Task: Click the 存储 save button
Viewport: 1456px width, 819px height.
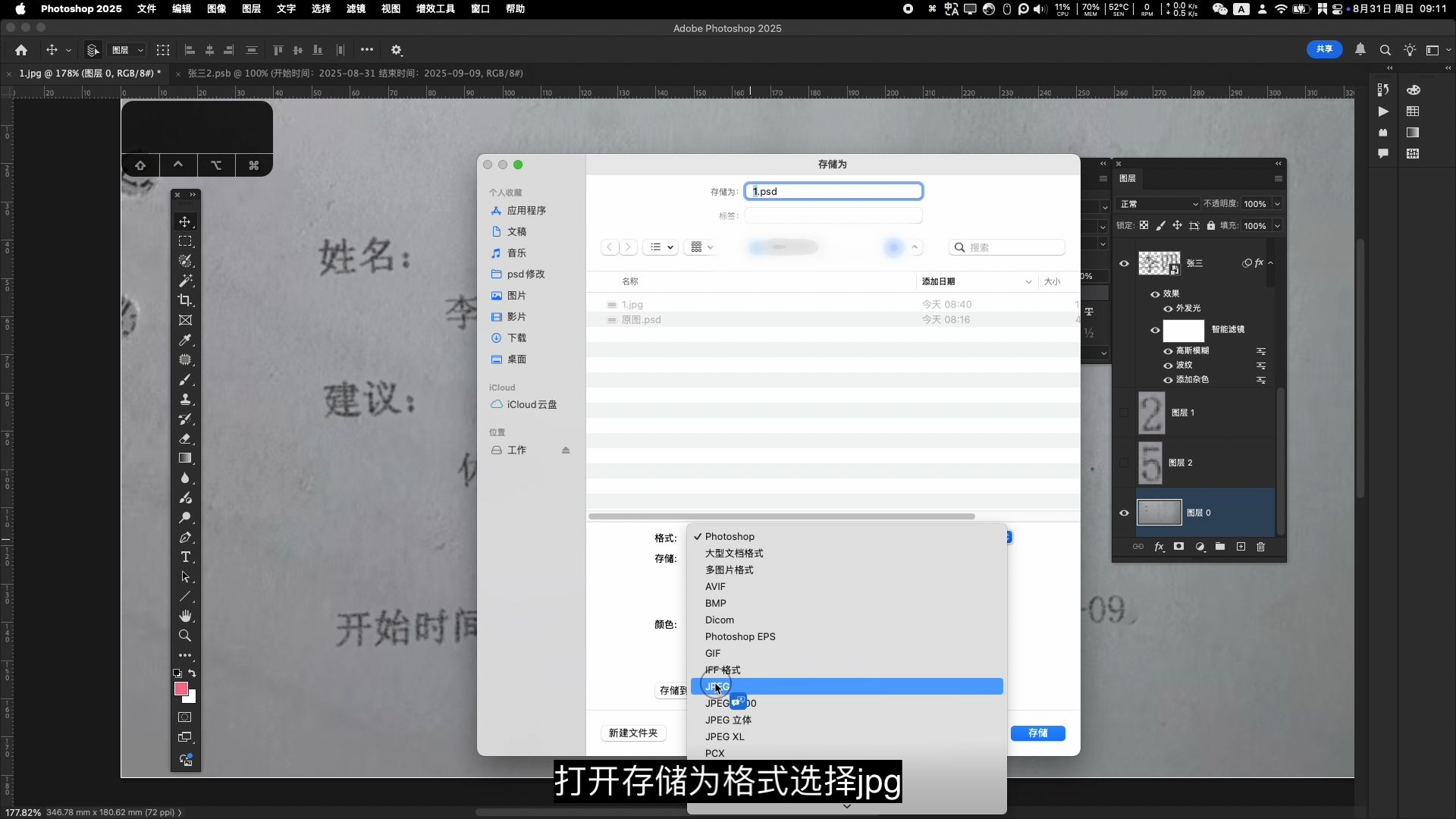Action: pos(1037,733)
